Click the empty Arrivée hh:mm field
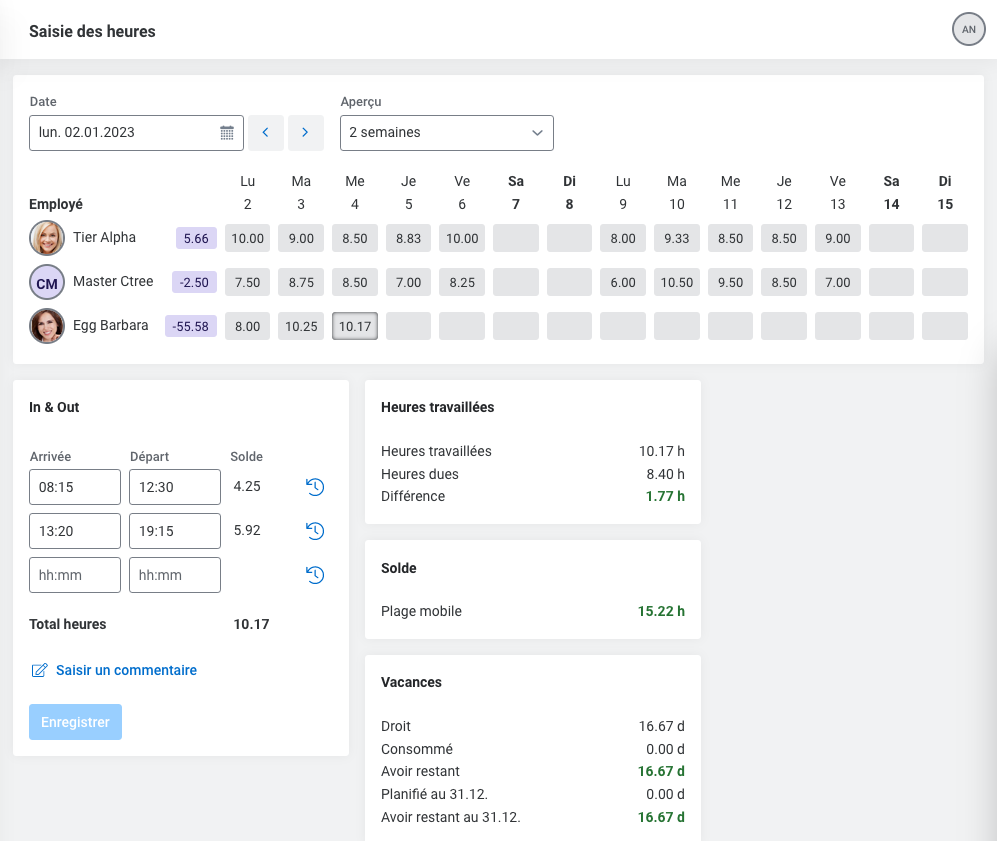This screenshot has height=841, width=997. click(75, 575)
